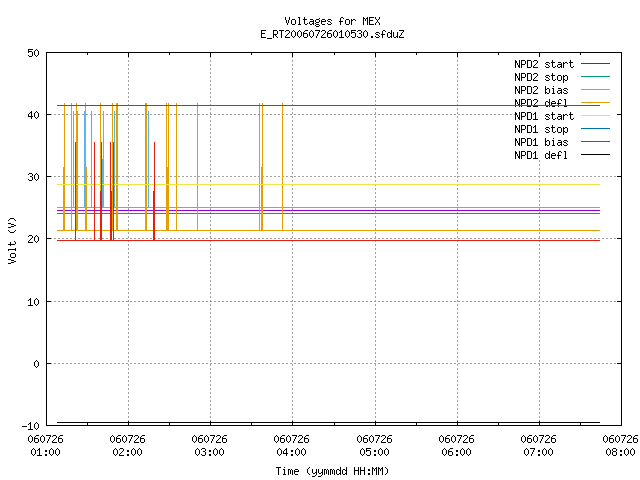The image size is (640, 480).
Task: Click the chart title 'Voltages for MEX'
Action: 332,21
